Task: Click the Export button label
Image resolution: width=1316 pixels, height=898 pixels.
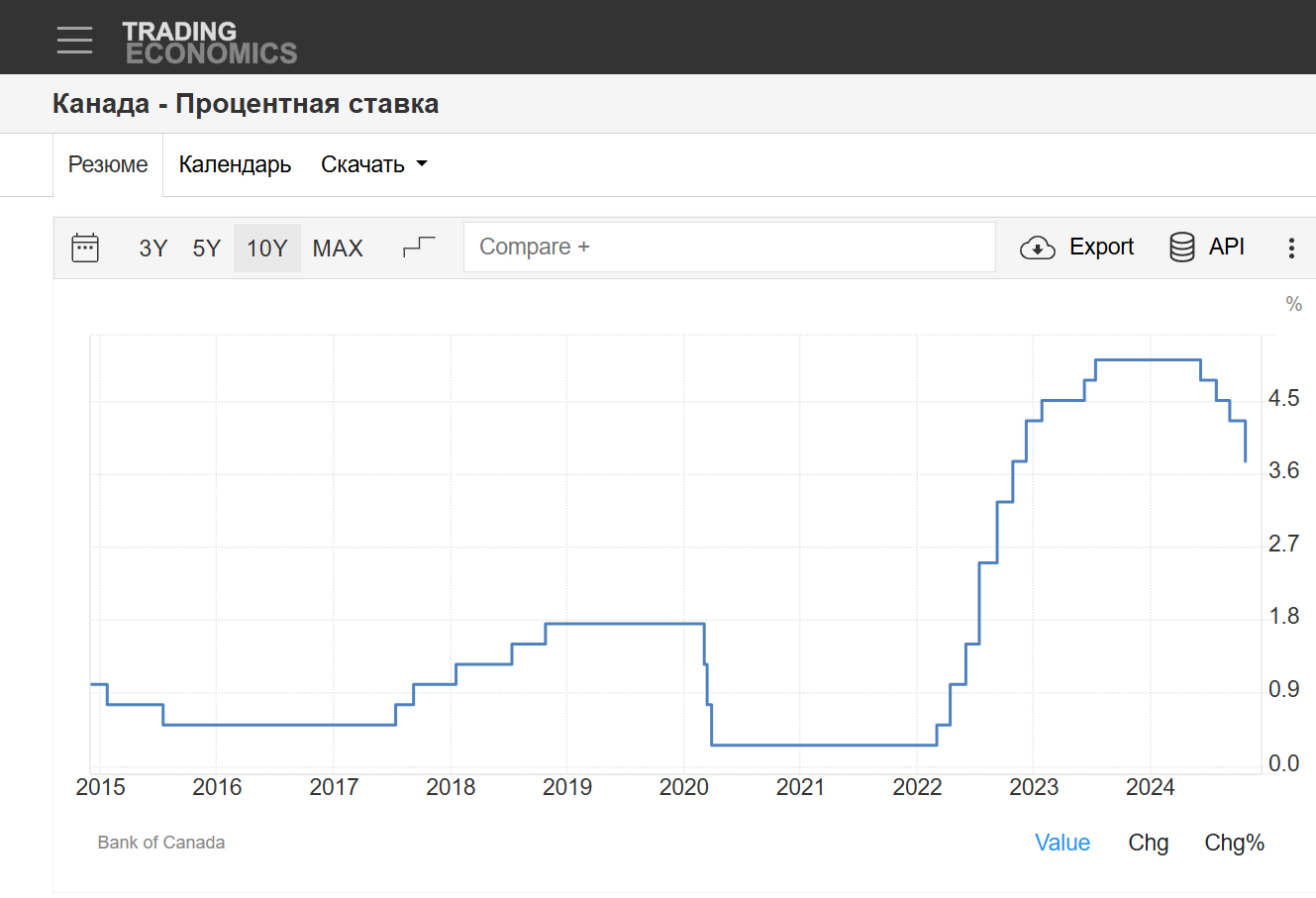Action: (x=1102, y=247)
